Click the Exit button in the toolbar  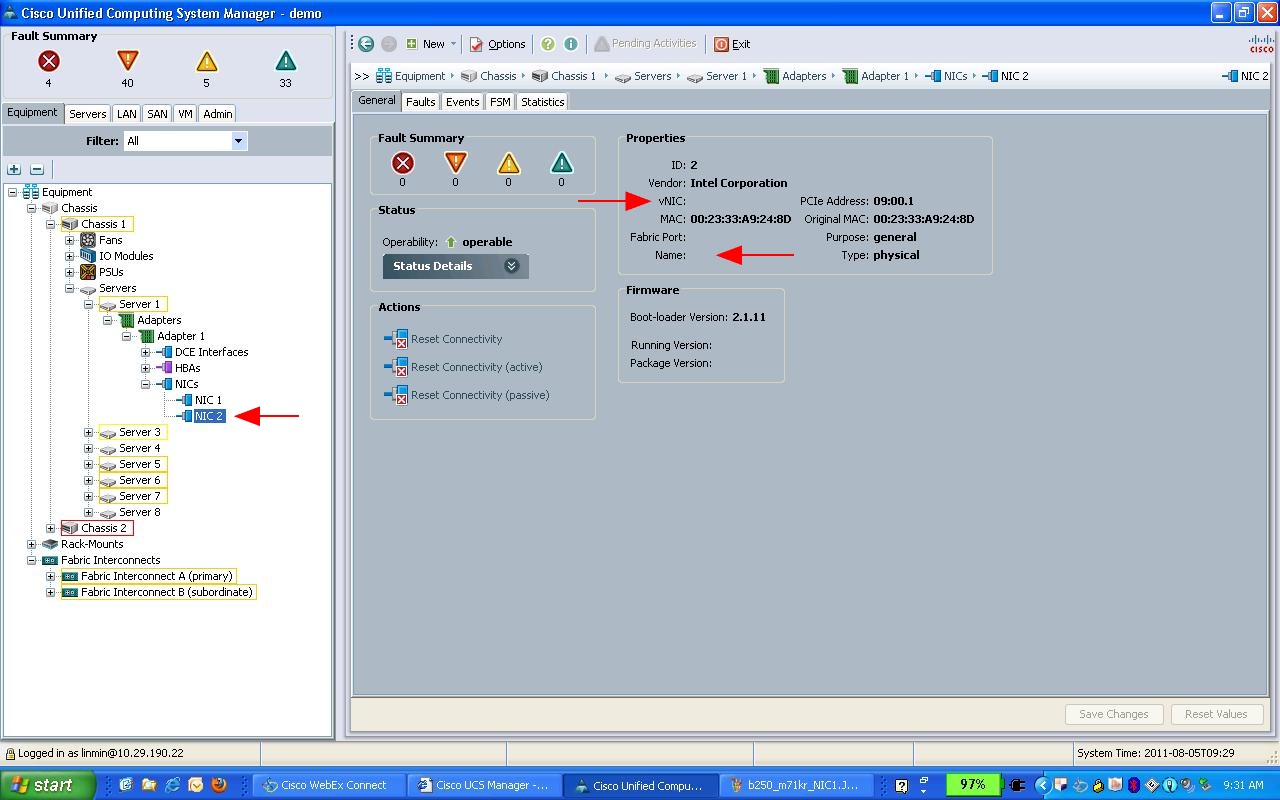tap(732, 44)
